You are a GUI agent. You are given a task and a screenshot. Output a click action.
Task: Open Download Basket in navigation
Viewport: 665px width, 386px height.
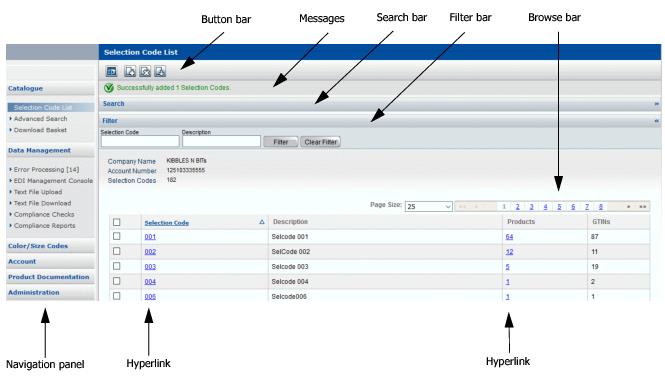(x=40, y=130)
